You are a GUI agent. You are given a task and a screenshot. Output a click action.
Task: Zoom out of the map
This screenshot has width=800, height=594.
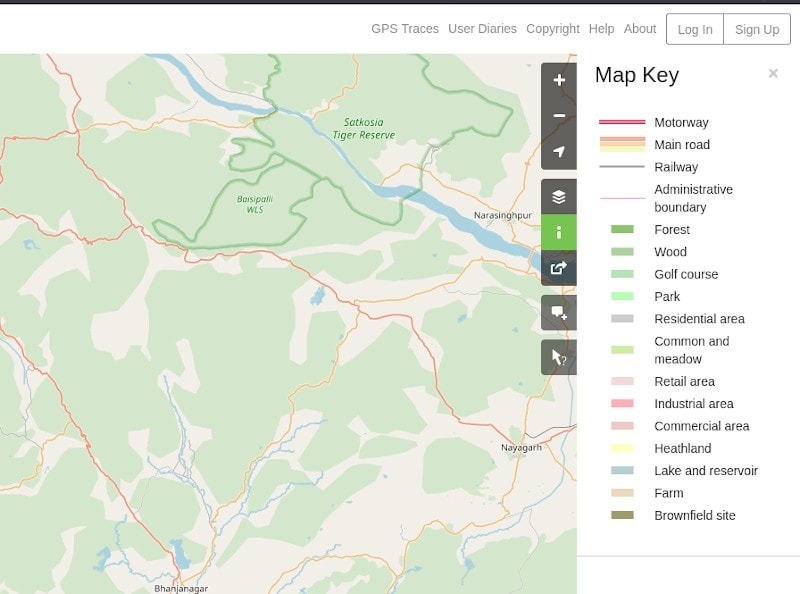559,116
